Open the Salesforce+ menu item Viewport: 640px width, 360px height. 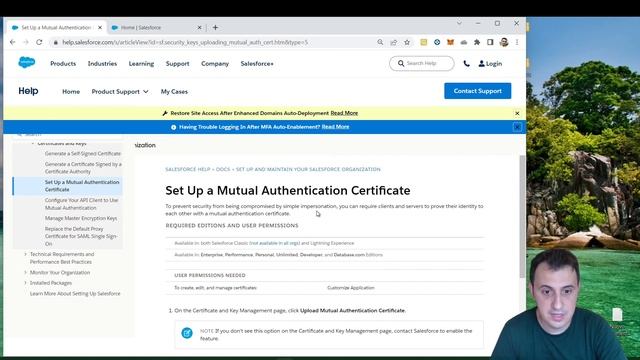tap(257, 64)
